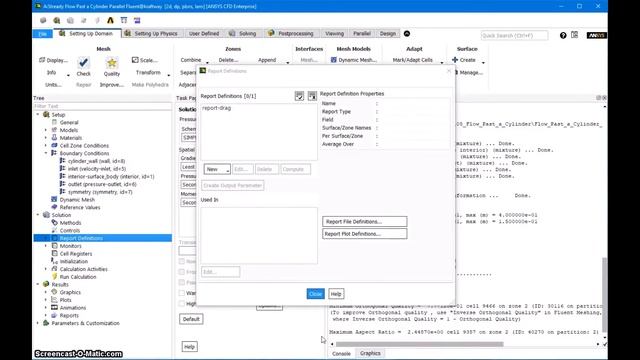Open Dynamic Mesh in Mesh Models
Screen dimensions: 640x360
pyautogui.click(x=353, y=60)
